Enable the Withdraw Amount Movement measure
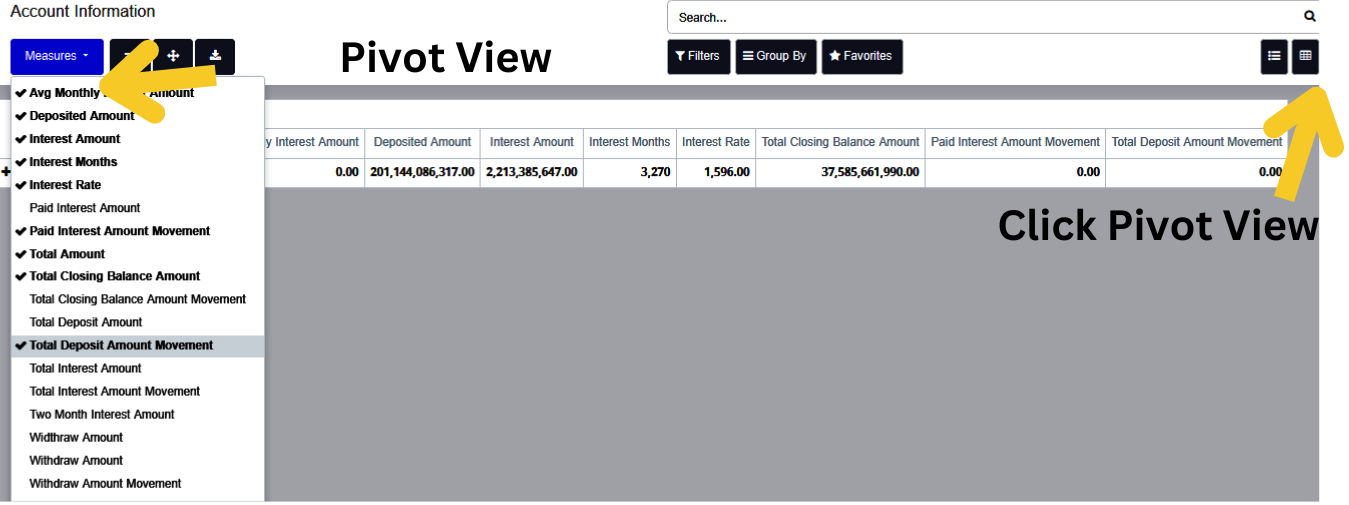 [138, 483]
